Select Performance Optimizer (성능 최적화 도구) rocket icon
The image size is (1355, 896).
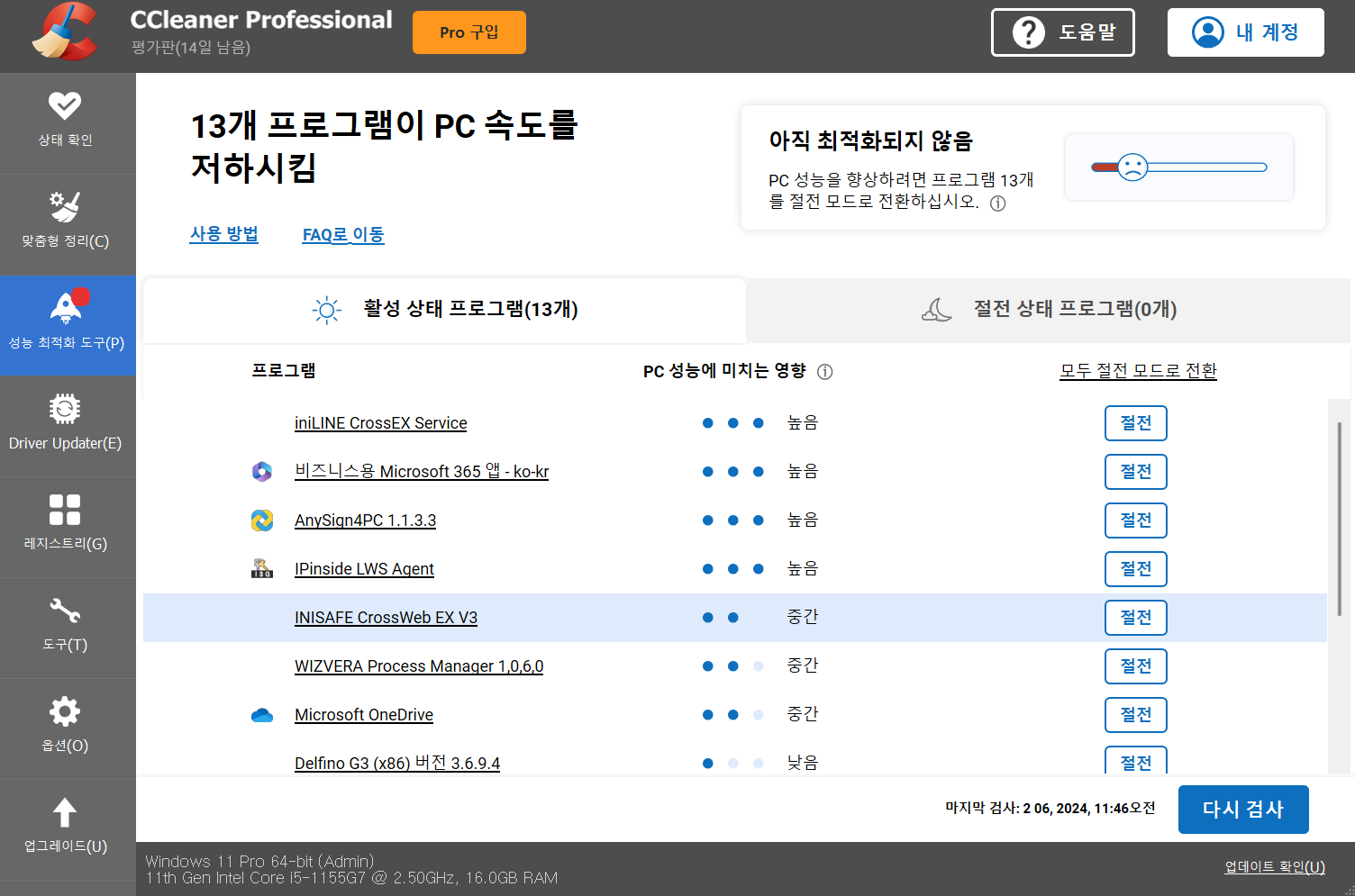[65, 309]
